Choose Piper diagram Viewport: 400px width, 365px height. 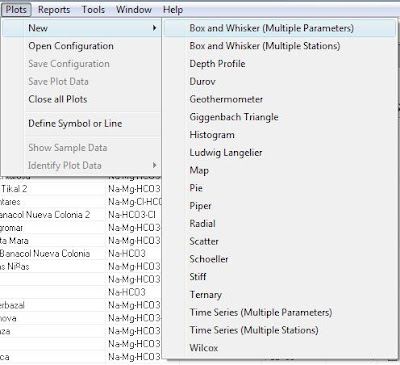click(200, 206)
